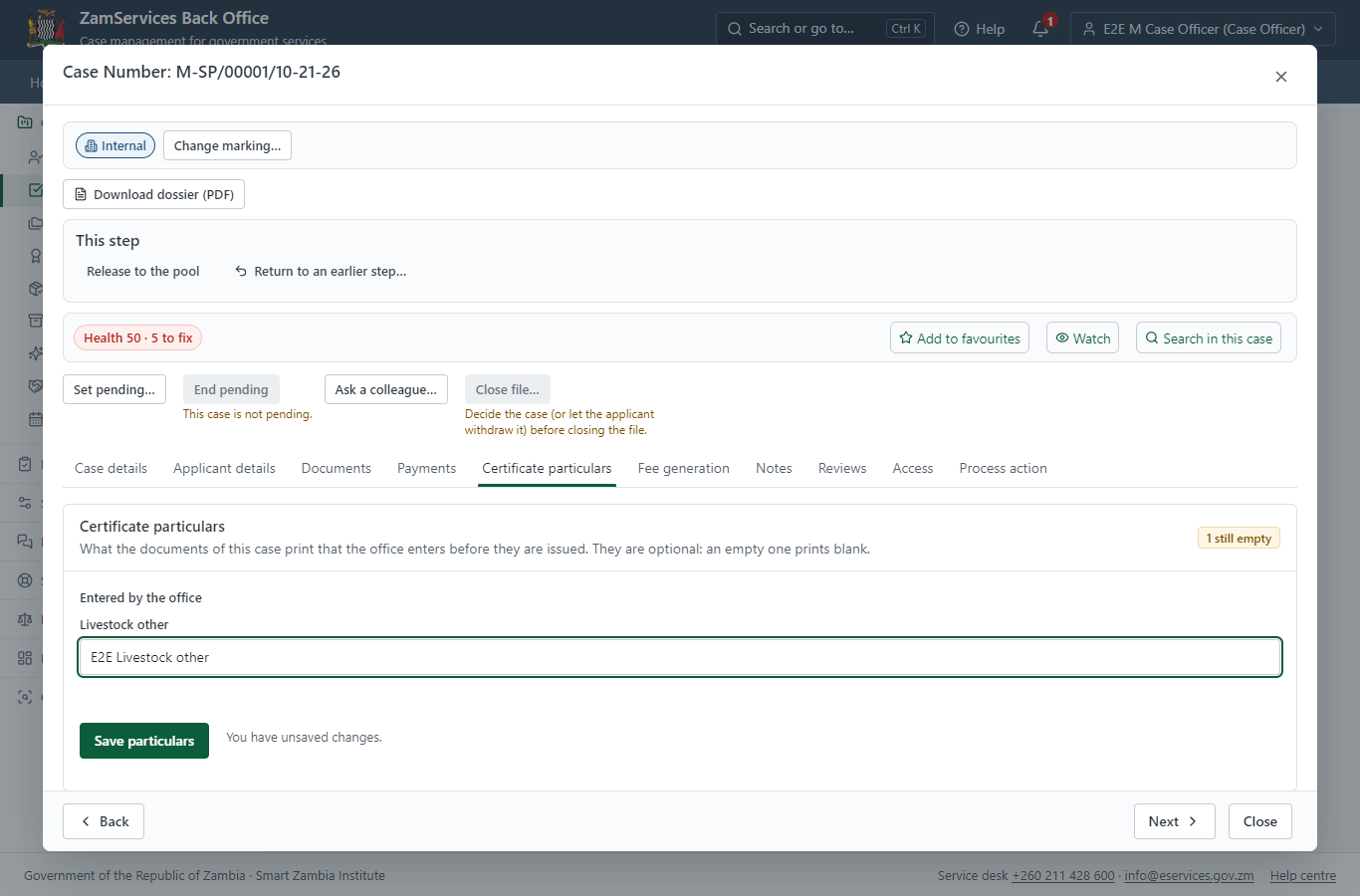Open the Payments tab
Viewport: 1360px width, 896px height.
click(x=426, y=468)
